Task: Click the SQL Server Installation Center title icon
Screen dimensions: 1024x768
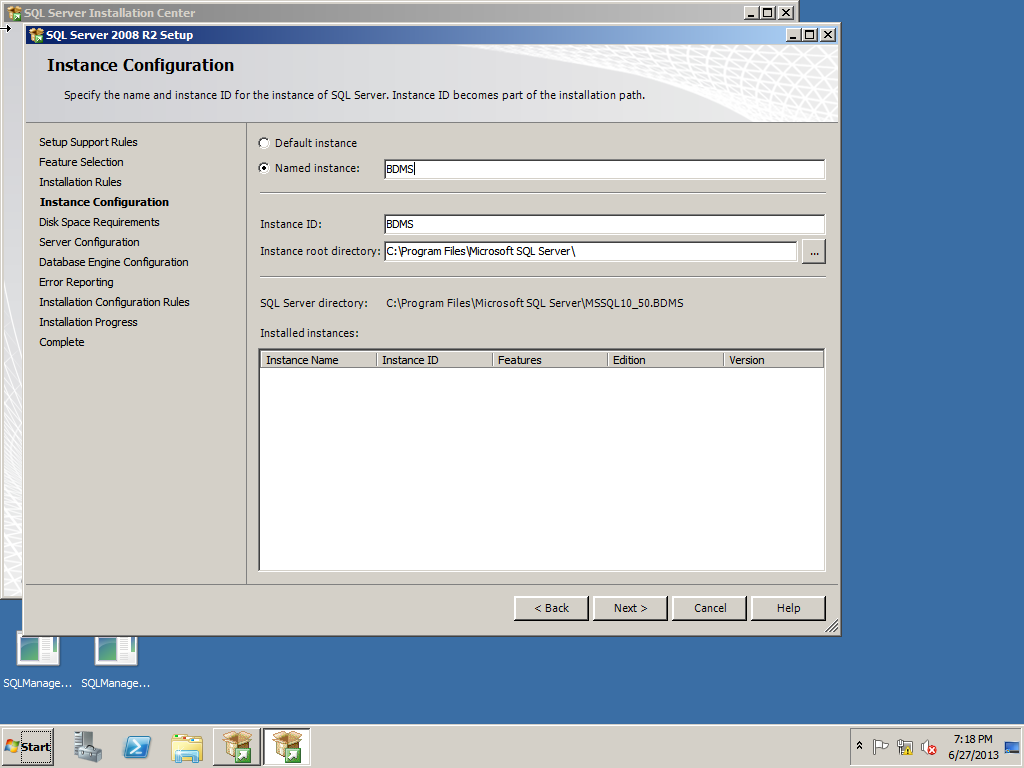Action: coord(14,13)
